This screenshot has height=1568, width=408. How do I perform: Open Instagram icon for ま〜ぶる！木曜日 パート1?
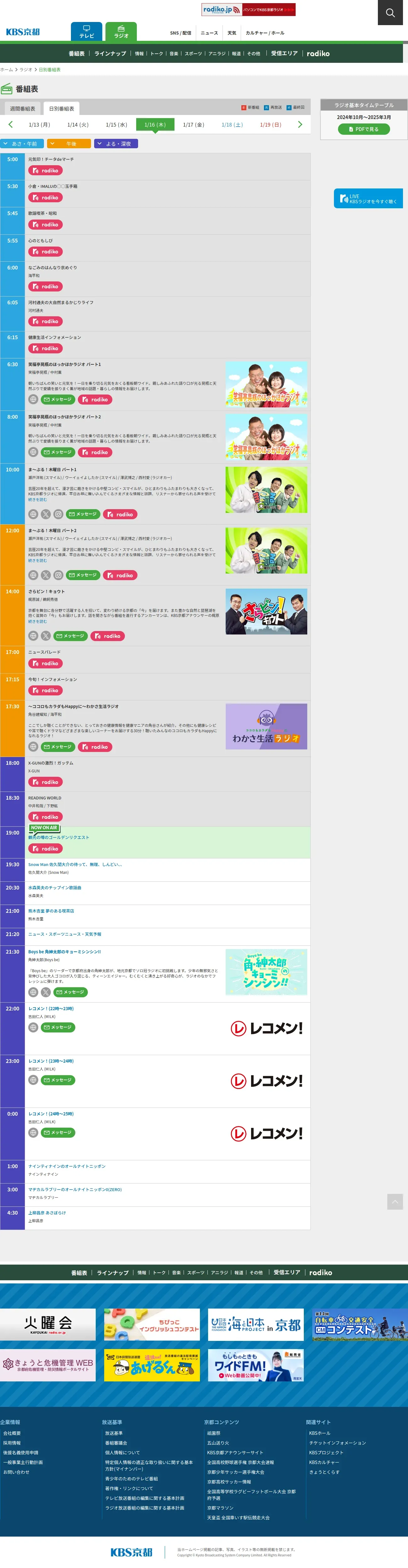click(x=58, y=514)
